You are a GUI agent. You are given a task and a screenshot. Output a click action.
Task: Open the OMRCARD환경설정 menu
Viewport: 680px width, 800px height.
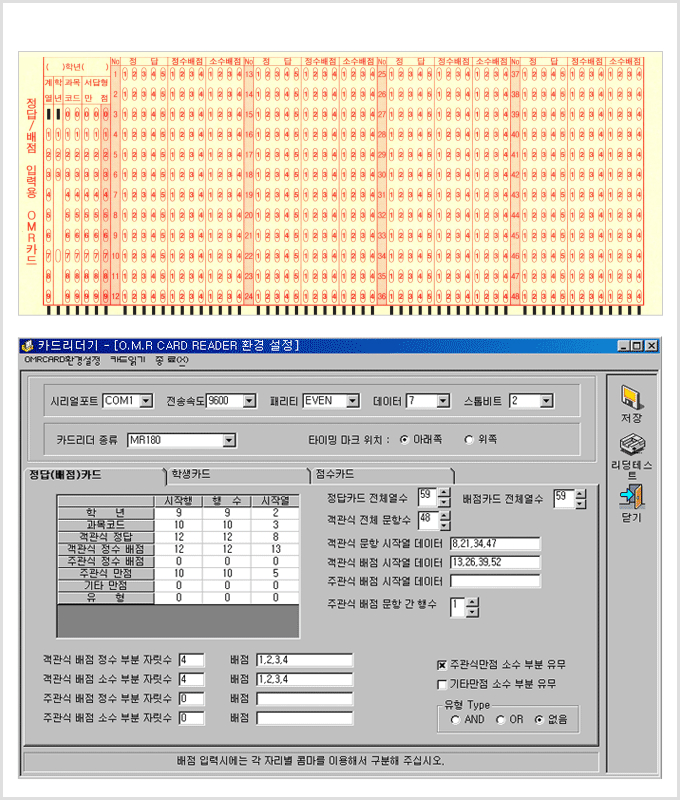click(x=62, y=360)
